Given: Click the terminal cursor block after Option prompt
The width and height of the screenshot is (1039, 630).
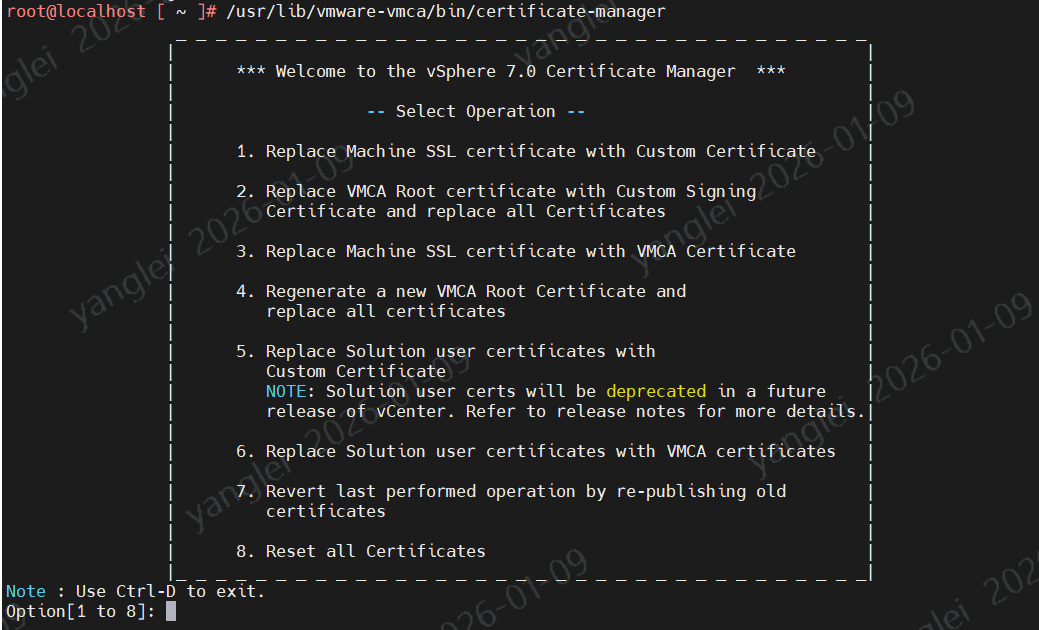Looking at the screenshot, I should pyautogui.click(x=171, y=611).
